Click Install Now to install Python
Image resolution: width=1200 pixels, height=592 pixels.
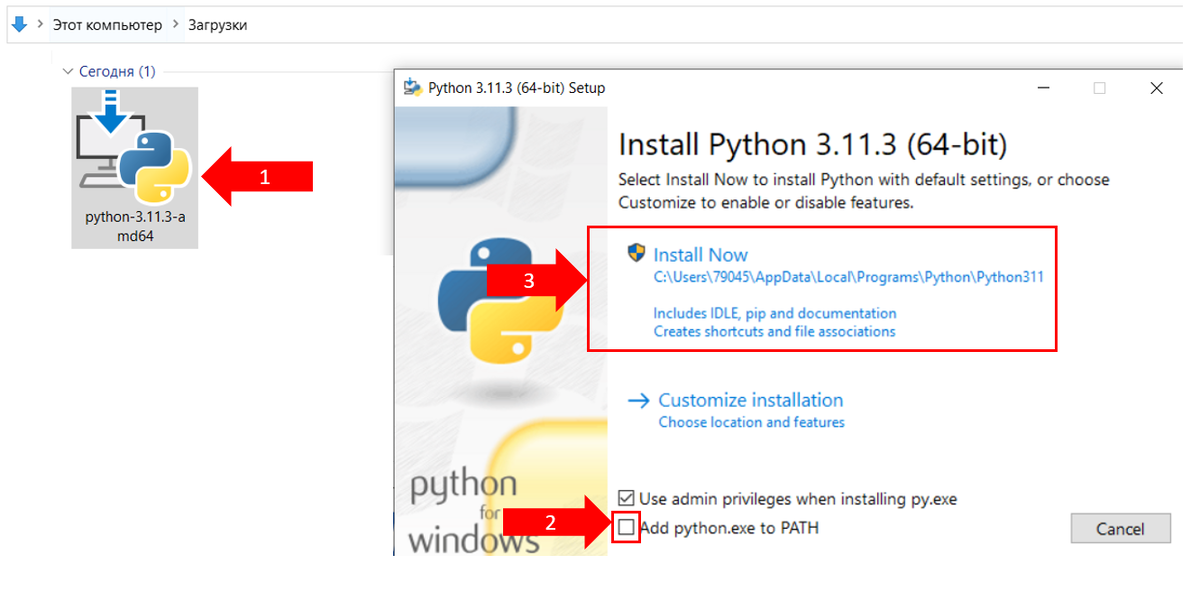point(701,254)
